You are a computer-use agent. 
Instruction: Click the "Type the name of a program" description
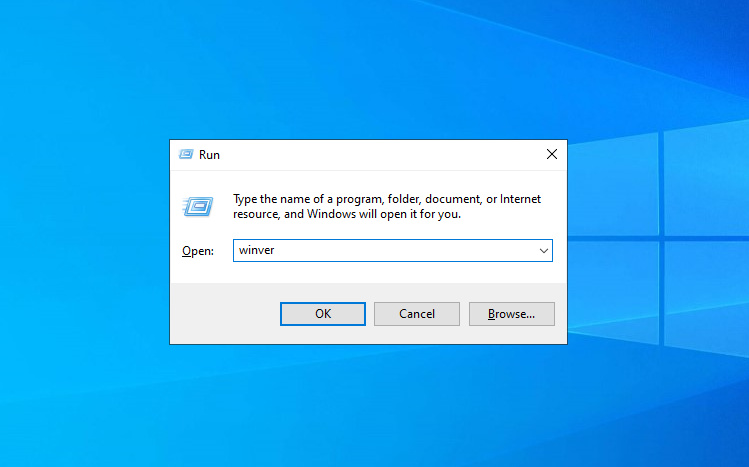point(387,206)
